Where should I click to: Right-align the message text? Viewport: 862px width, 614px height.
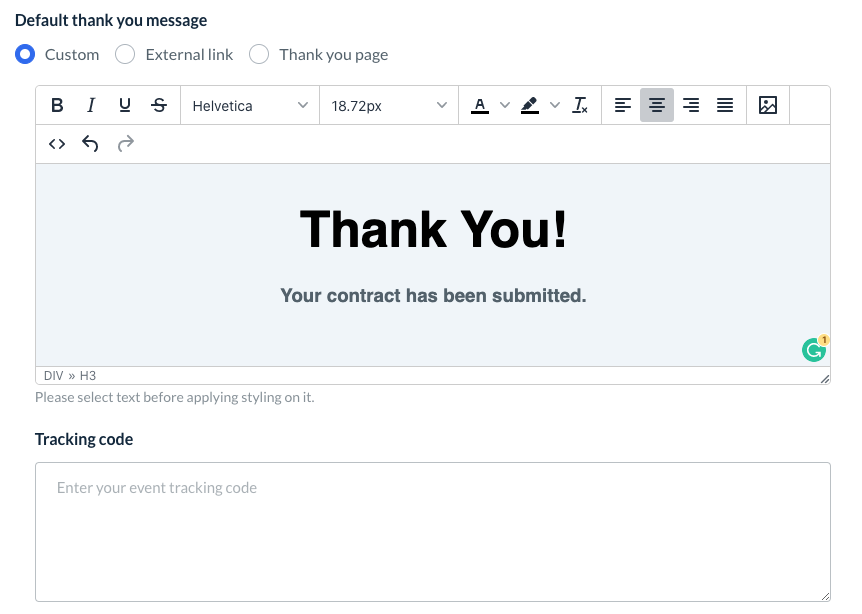691,105
